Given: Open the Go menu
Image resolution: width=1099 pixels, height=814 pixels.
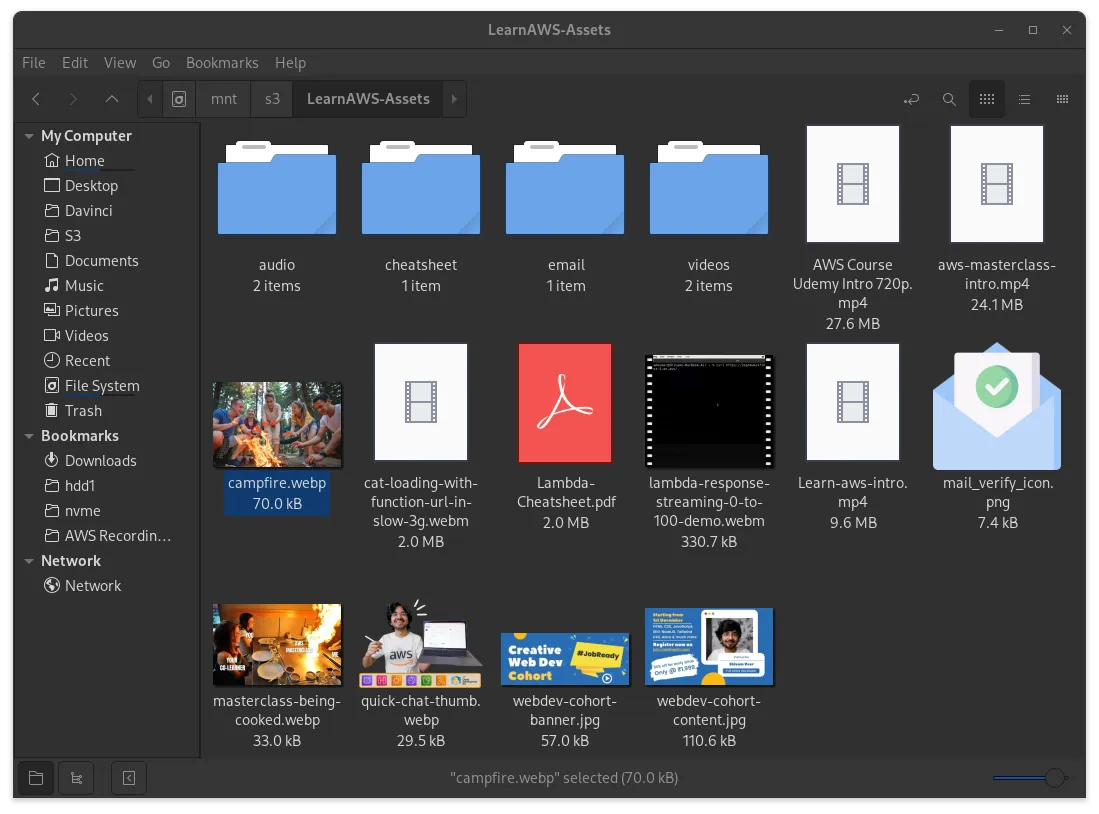Looking at the screenshot, I should point(161,63).
